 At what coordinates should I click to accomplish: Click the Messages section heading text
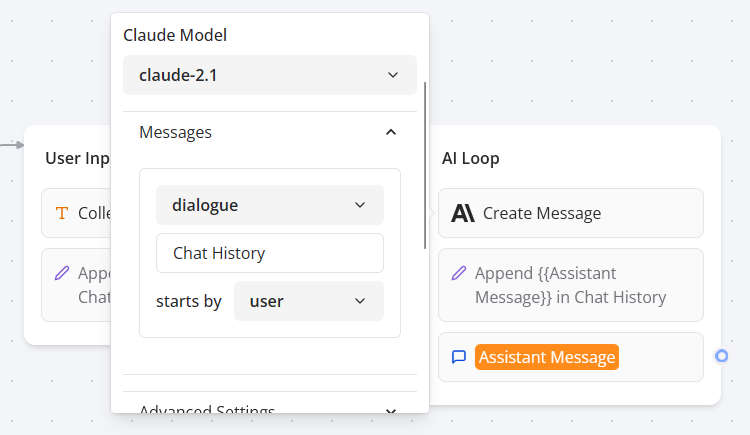(175, 132)
